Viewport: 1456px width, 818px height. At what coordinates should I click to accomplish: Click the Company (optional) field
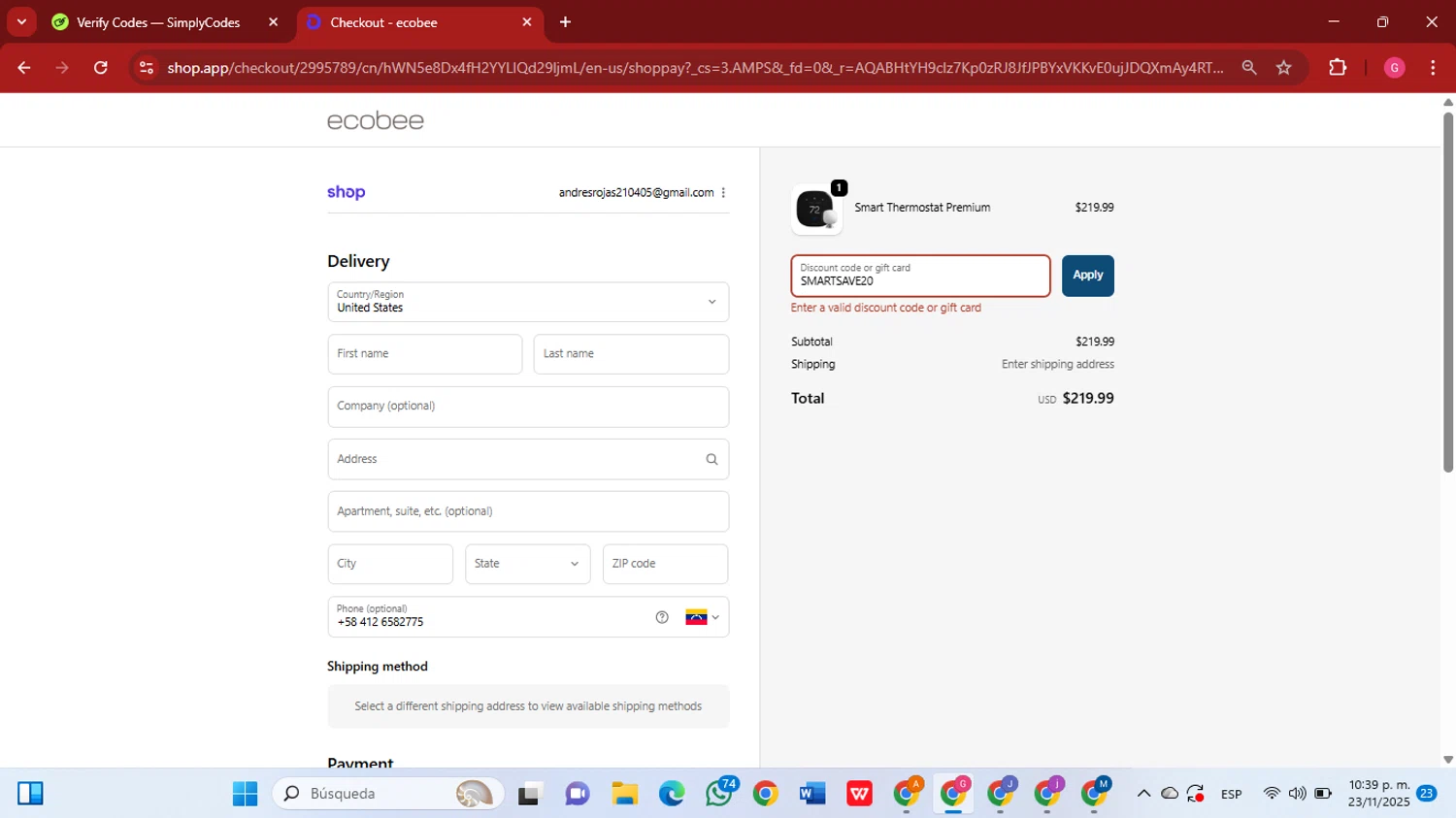pos(528,407)
